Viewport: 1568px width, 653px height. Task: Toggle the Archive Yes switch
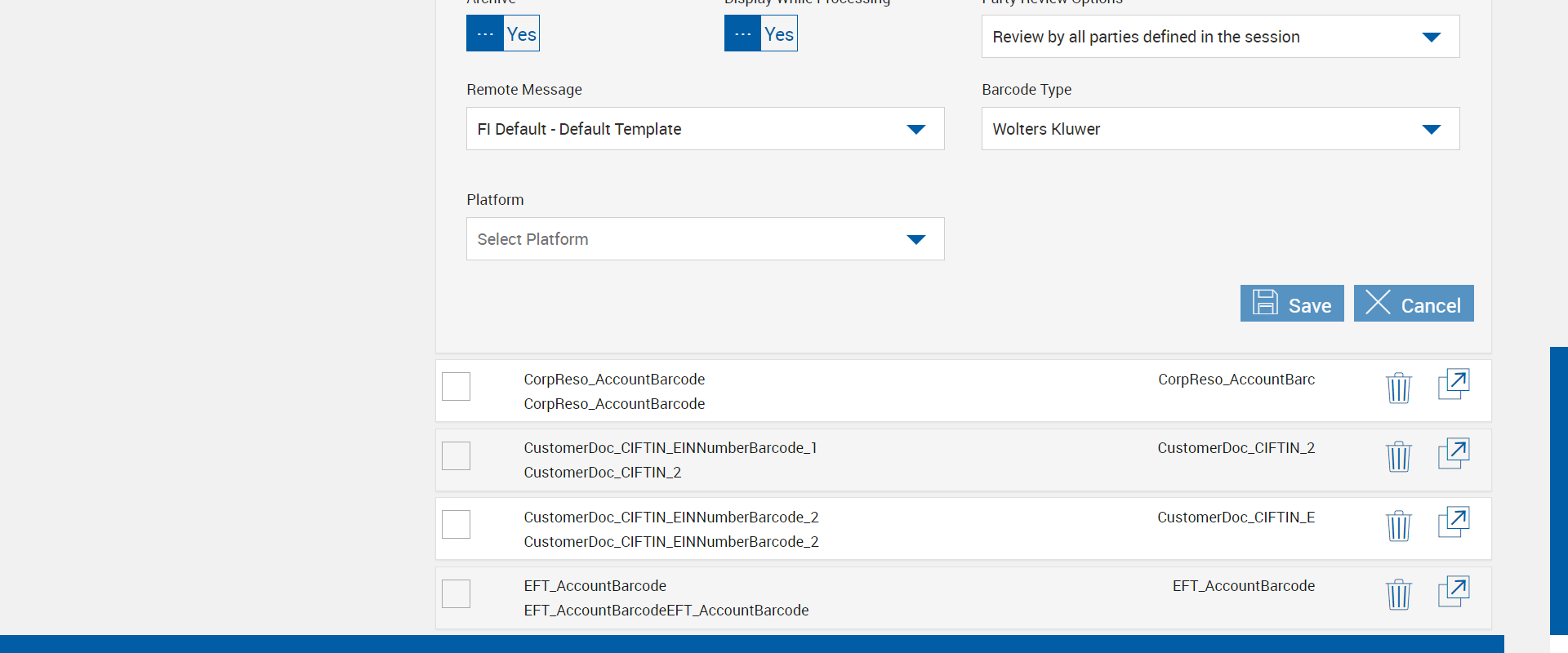pyautogui.click(x=502, y=33)
